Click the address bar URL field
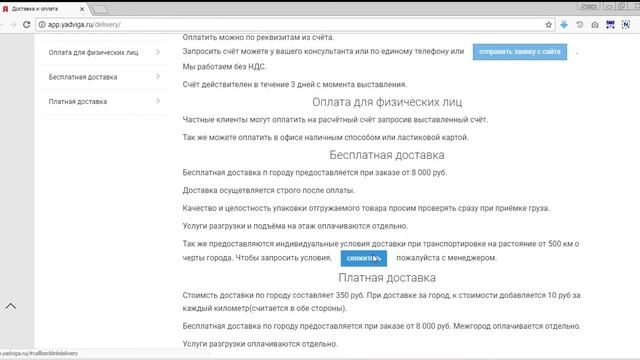The image size is (640, 360). click(294, 24)
